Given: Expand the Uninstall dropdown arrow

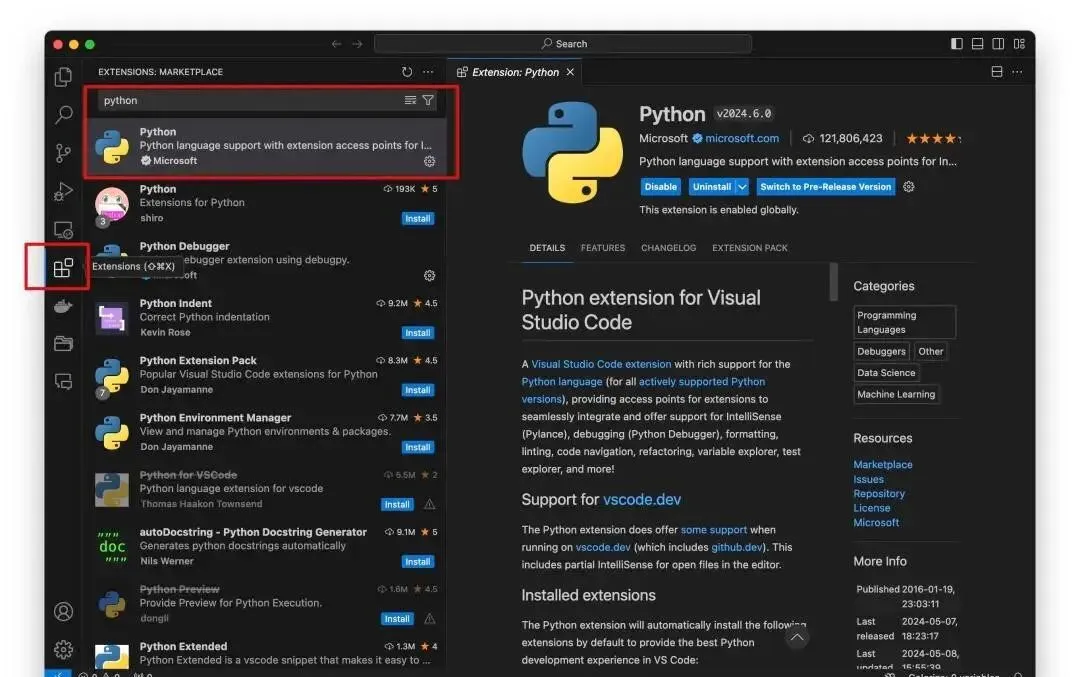Looking at the screenshot, I should point(742,187).
